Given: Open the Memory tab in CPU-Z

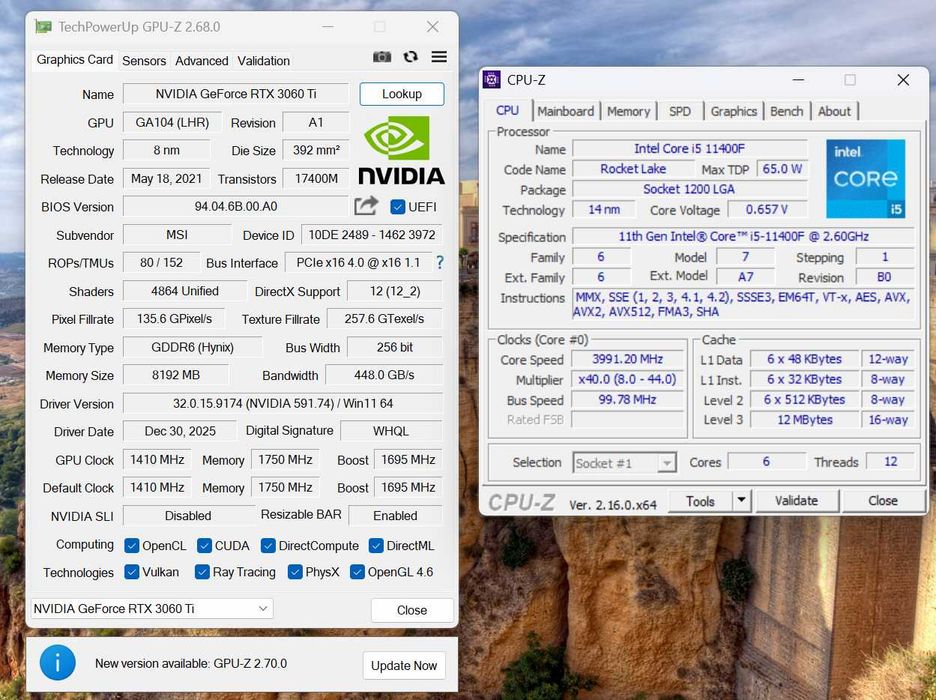Looking at the screenshot, I should (629, 111).
